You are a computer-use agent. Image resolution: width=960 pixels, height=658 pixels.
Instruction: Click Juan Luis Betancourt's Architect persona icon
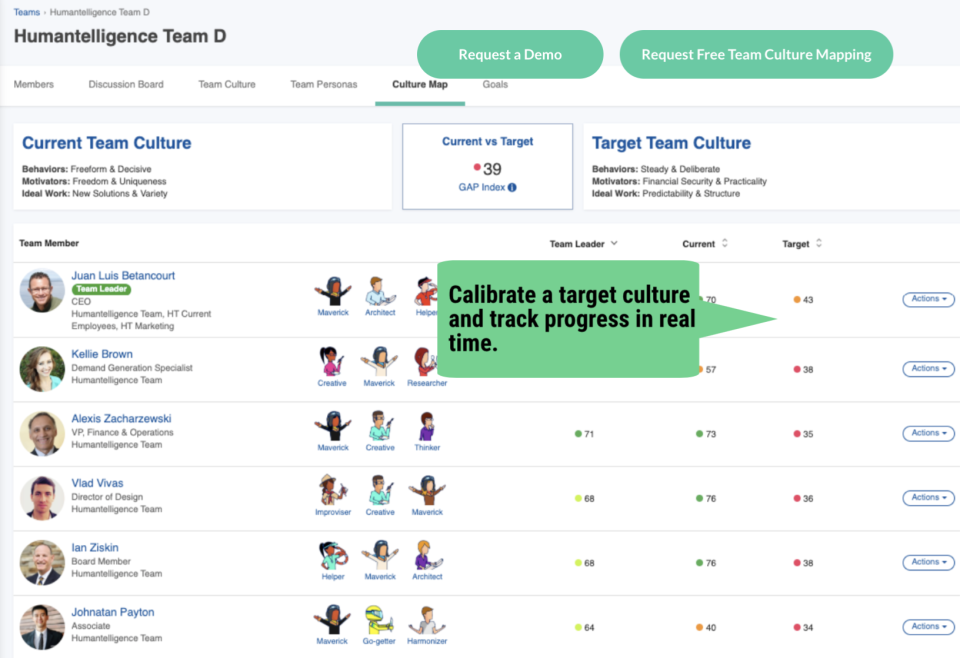[380, 291]
